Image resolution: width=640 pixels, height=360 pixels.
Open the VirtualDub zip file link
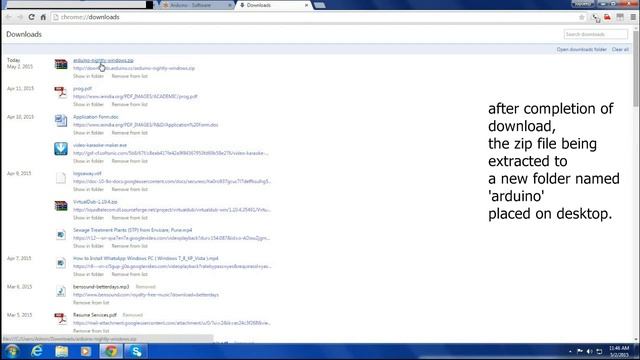click(x=95, y=202)
